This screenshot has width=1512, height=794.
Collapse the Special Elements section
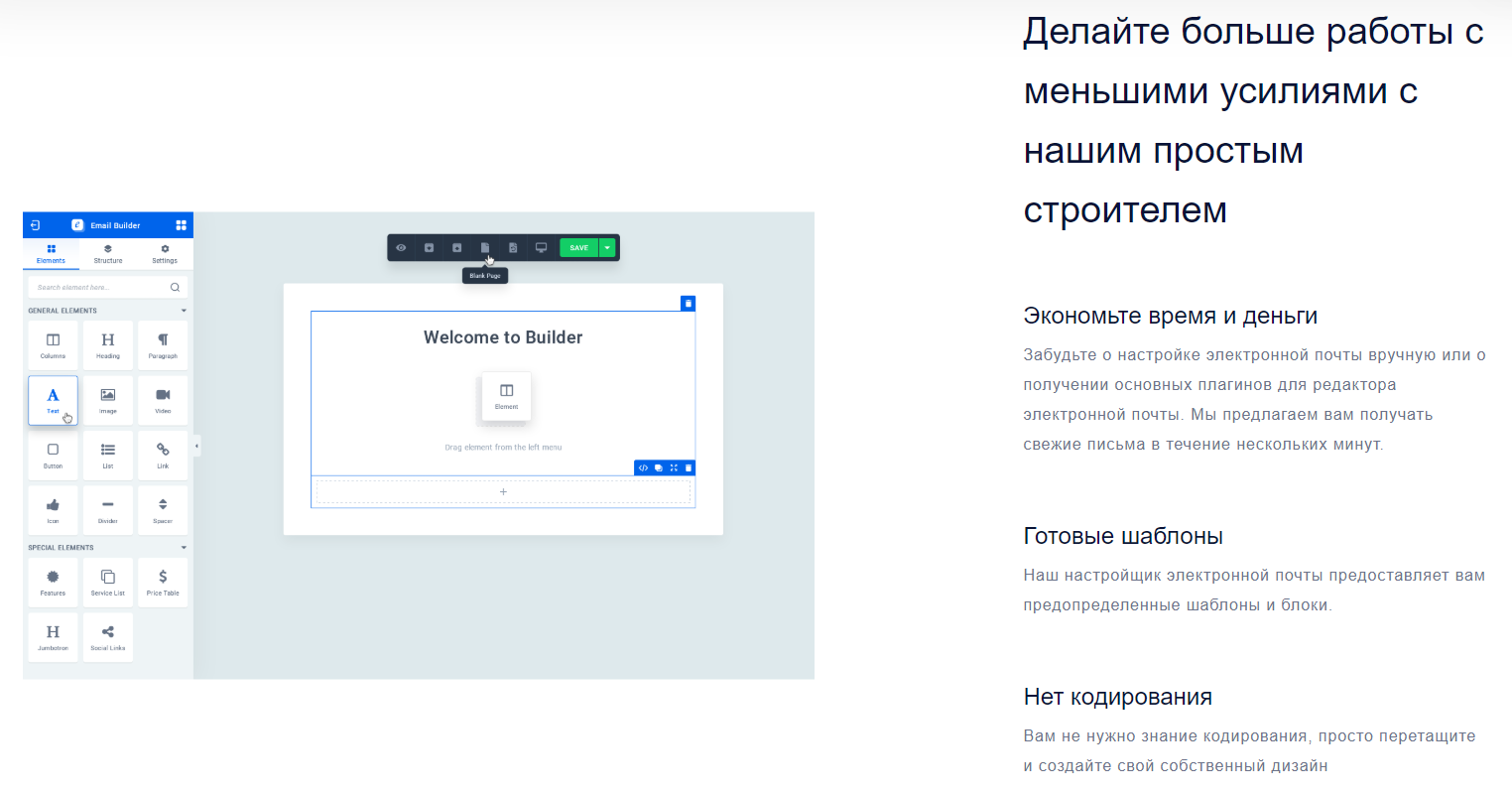184,548
